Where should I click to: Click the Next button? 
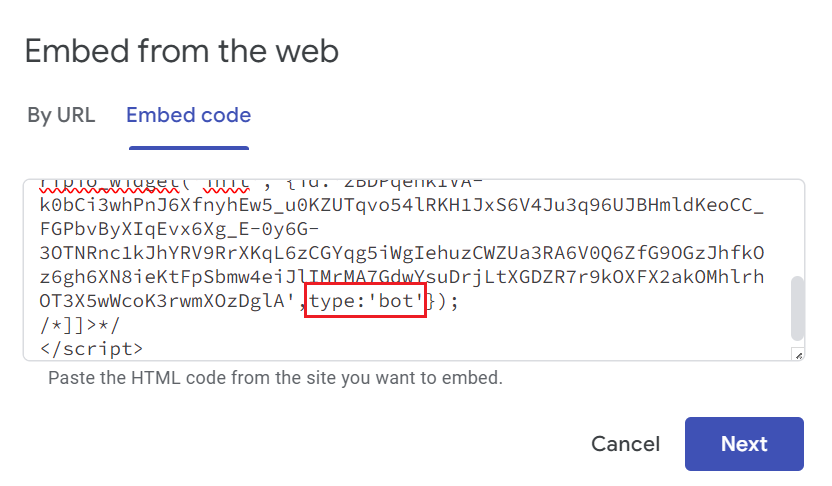744,444
